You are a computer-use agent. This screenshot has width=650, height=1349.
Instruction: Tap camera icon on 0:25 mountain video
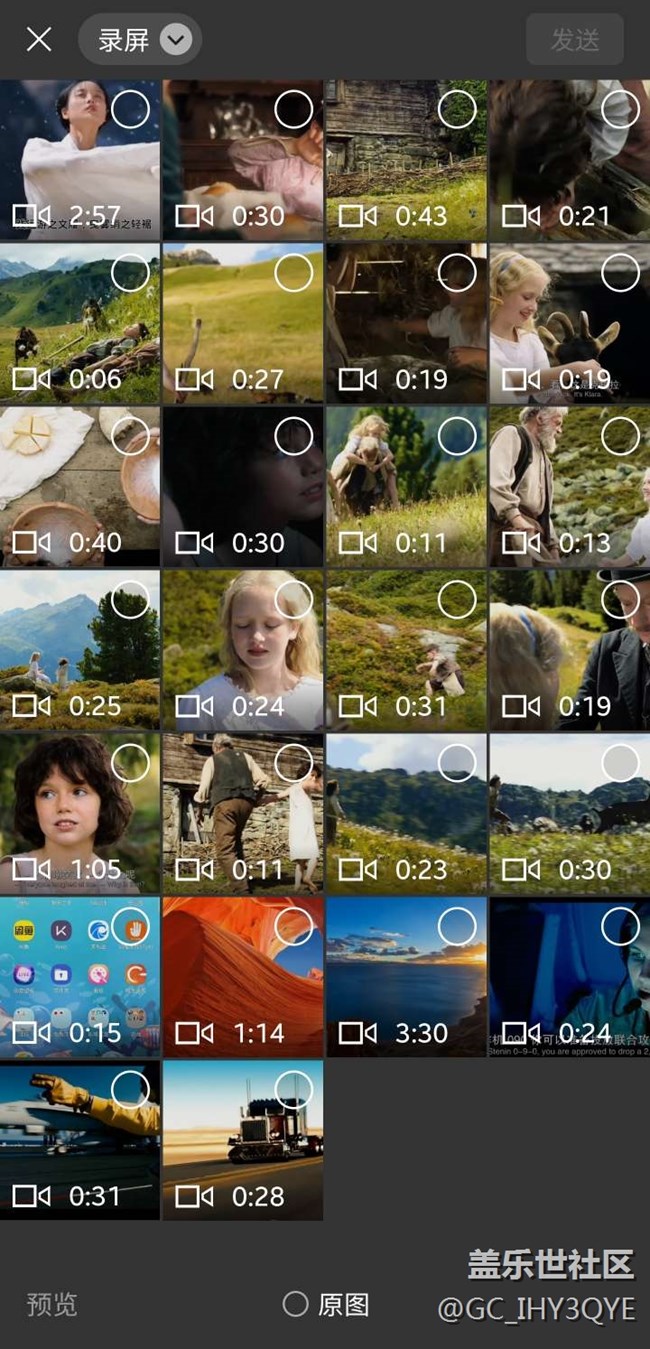tap(31, 706)
